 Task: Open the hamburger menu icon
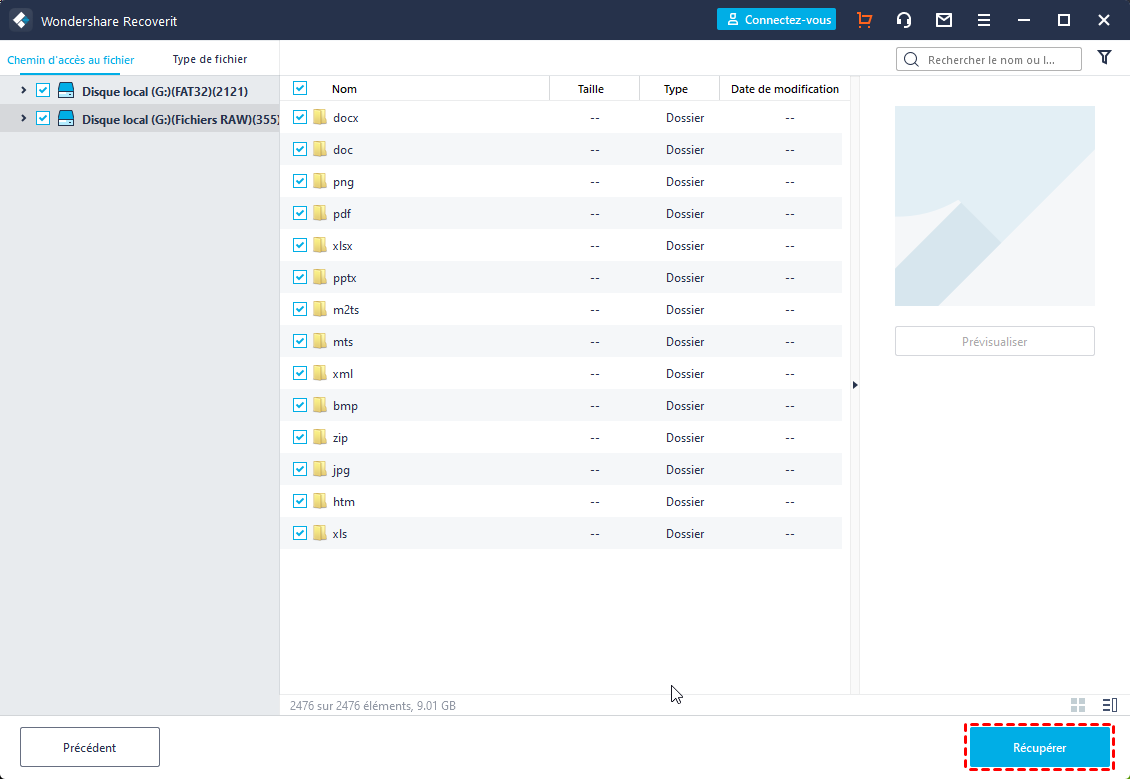984,20
